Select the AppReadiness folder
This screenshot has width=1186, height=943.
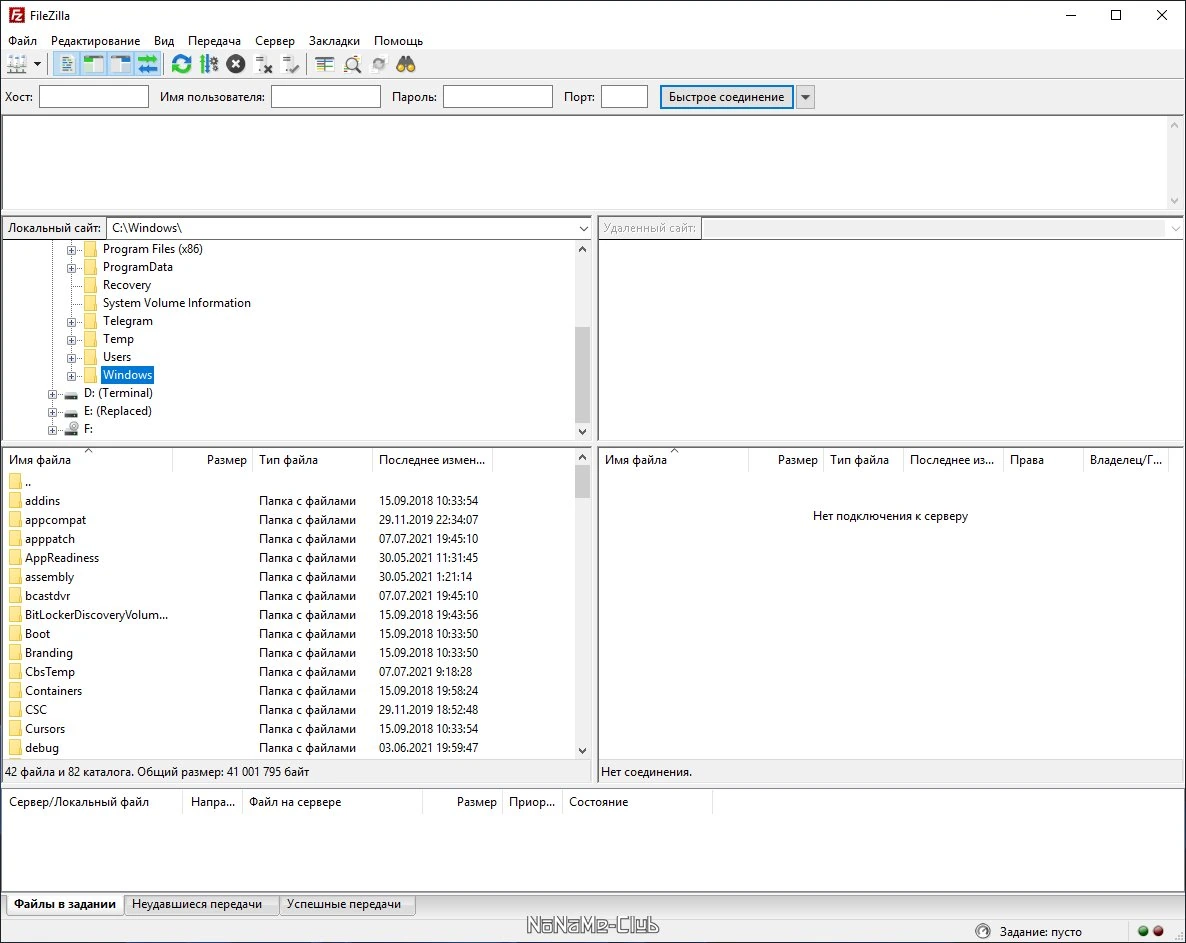pyautogui.click(x=62, y=558)
